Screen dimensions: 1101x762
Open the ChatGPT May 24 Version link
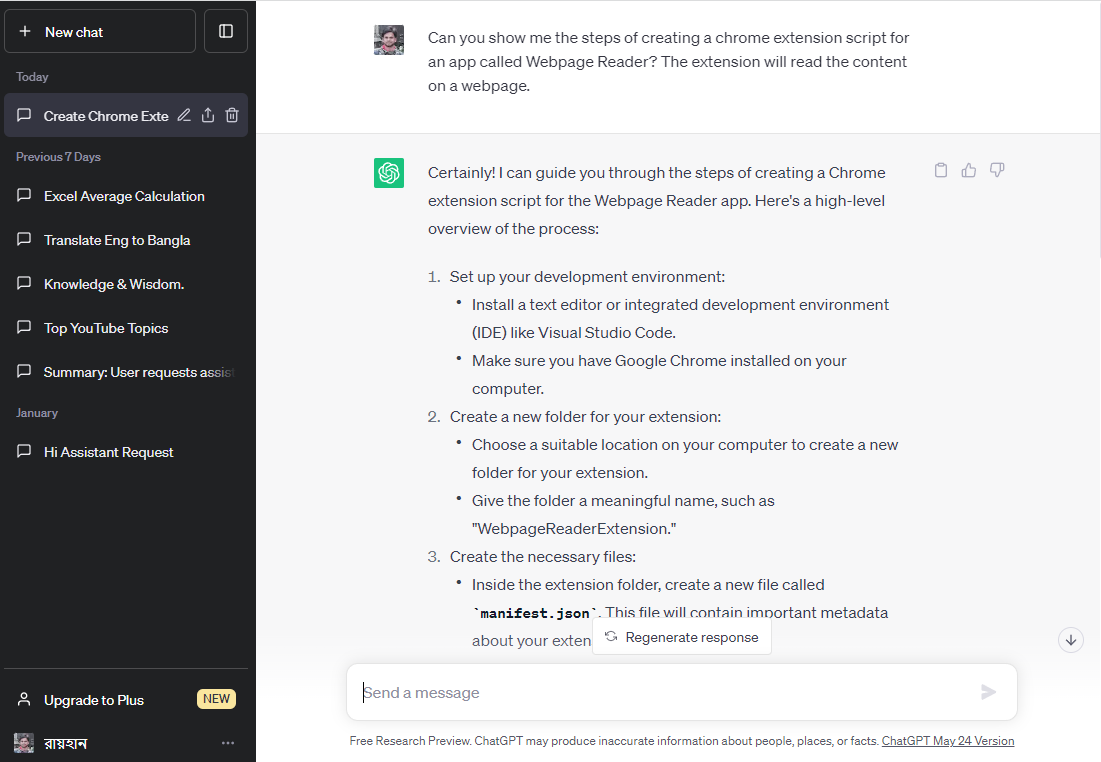click(948, 741)
